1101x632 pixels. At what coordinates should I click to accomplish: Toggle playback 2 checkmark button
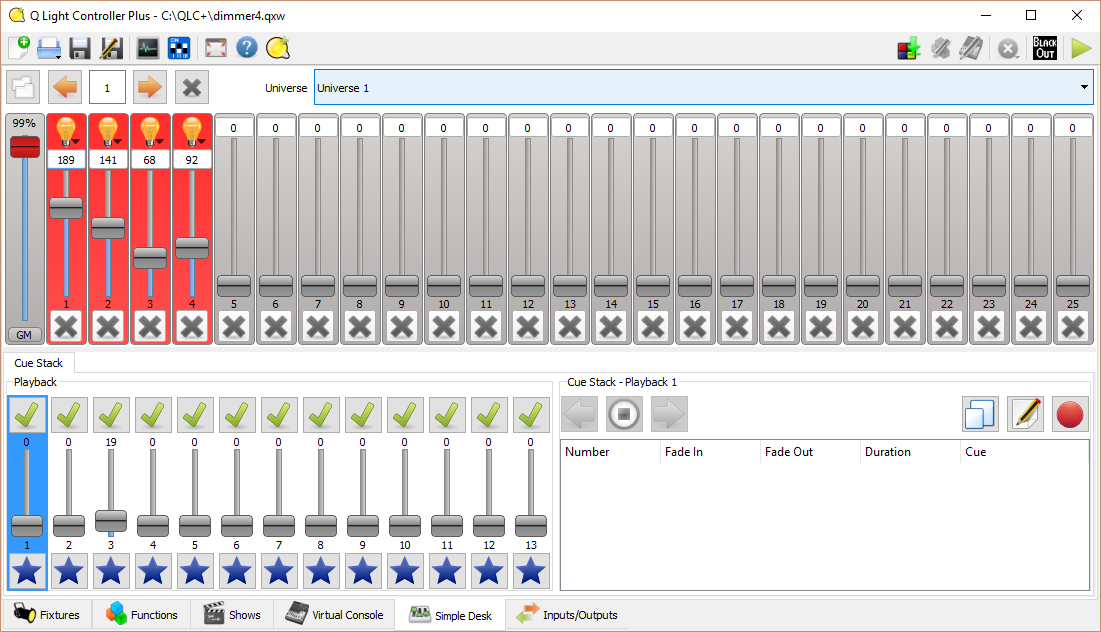pyautogui.click(x=69, y=414)
